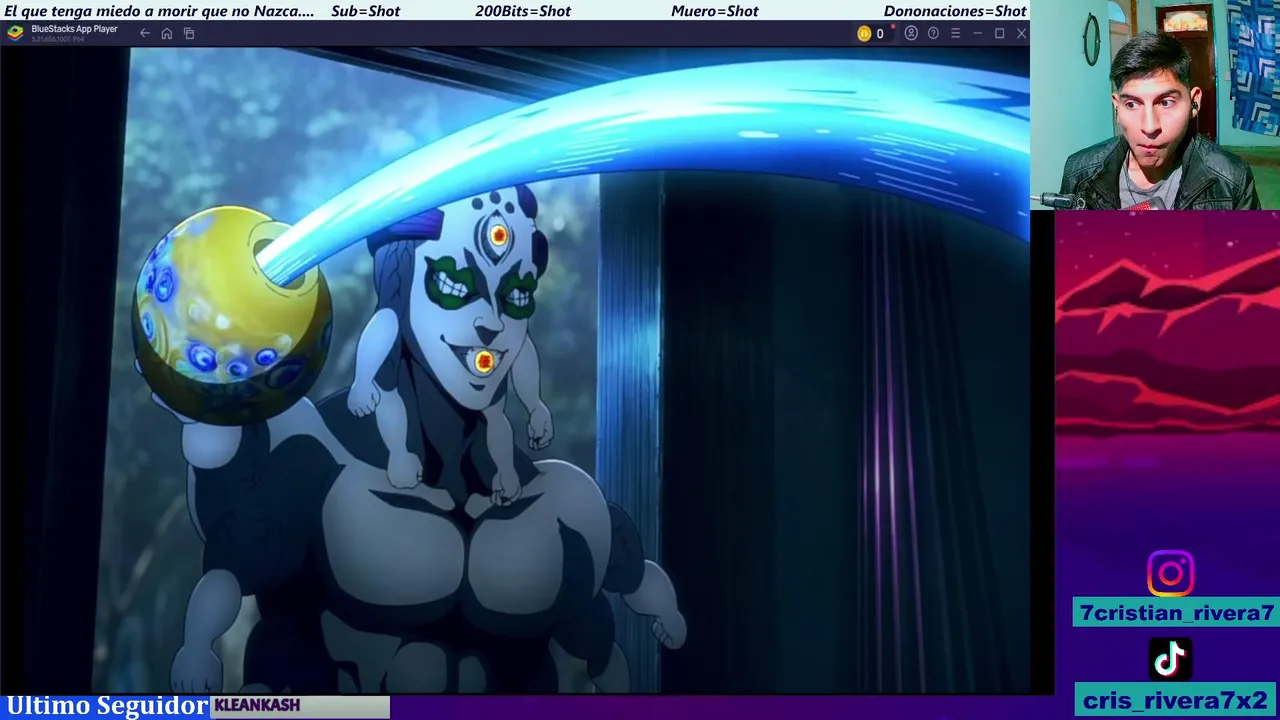Open the BlueStacks help question mark icon

coord(933,33)
